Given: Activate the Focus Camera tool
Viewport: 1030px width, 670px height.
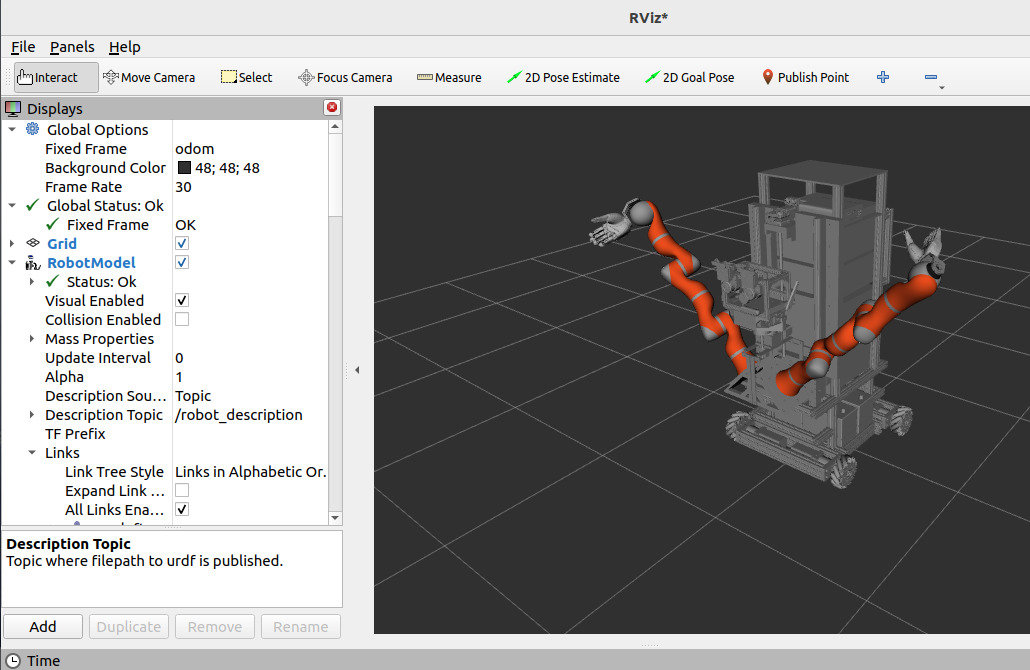Looking at the screenshot, I should [x=345, y=78].
